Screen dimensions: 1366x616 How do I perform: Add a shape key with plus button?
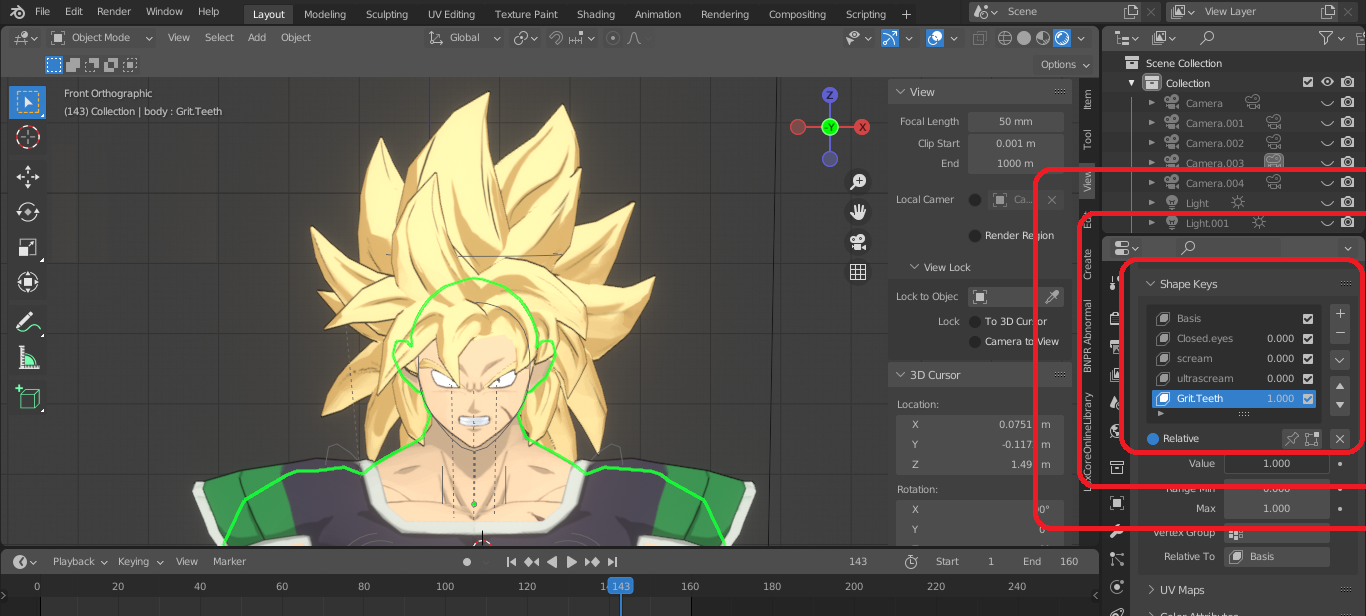[x=1341, y=314]
